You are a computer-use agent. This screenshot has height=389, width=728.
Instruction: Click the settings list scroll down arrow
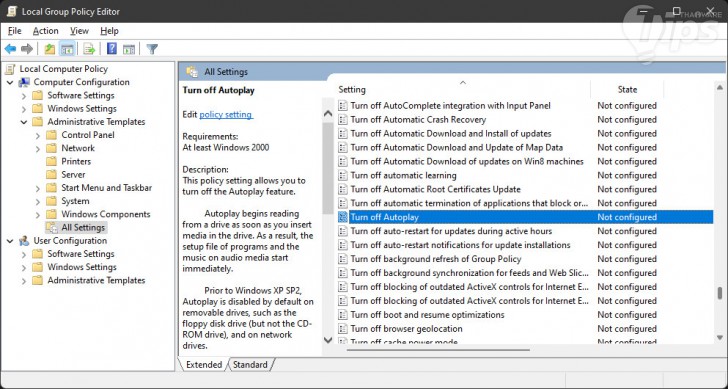coord(720,337)
